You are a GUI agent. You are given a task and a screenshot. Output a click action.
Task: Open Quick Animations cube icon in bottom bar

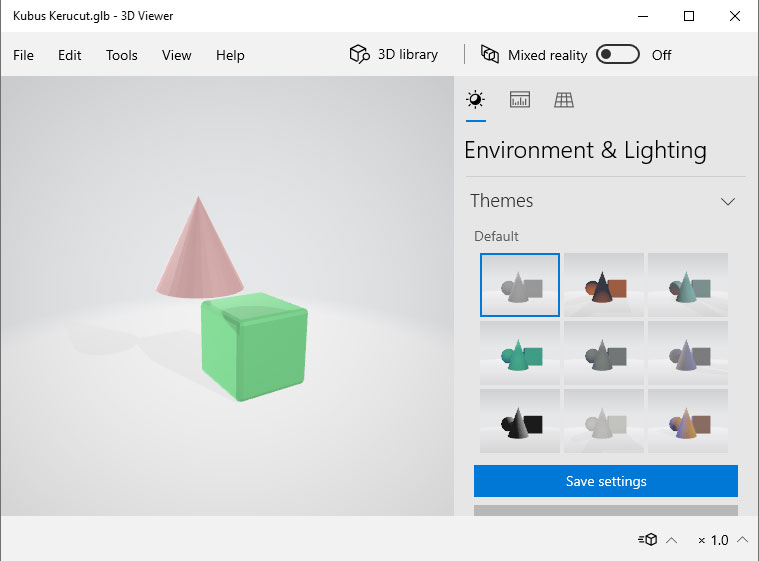648,539
